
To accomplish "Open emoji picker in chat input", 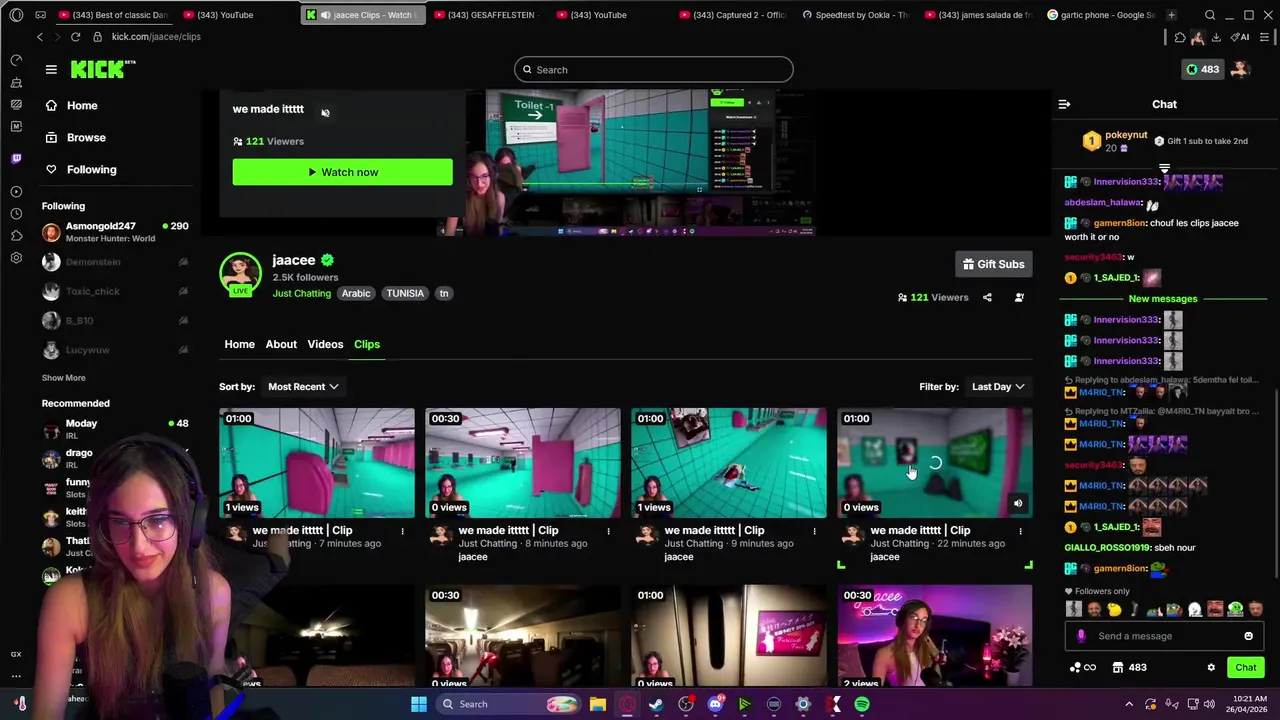I will 1248,636.
